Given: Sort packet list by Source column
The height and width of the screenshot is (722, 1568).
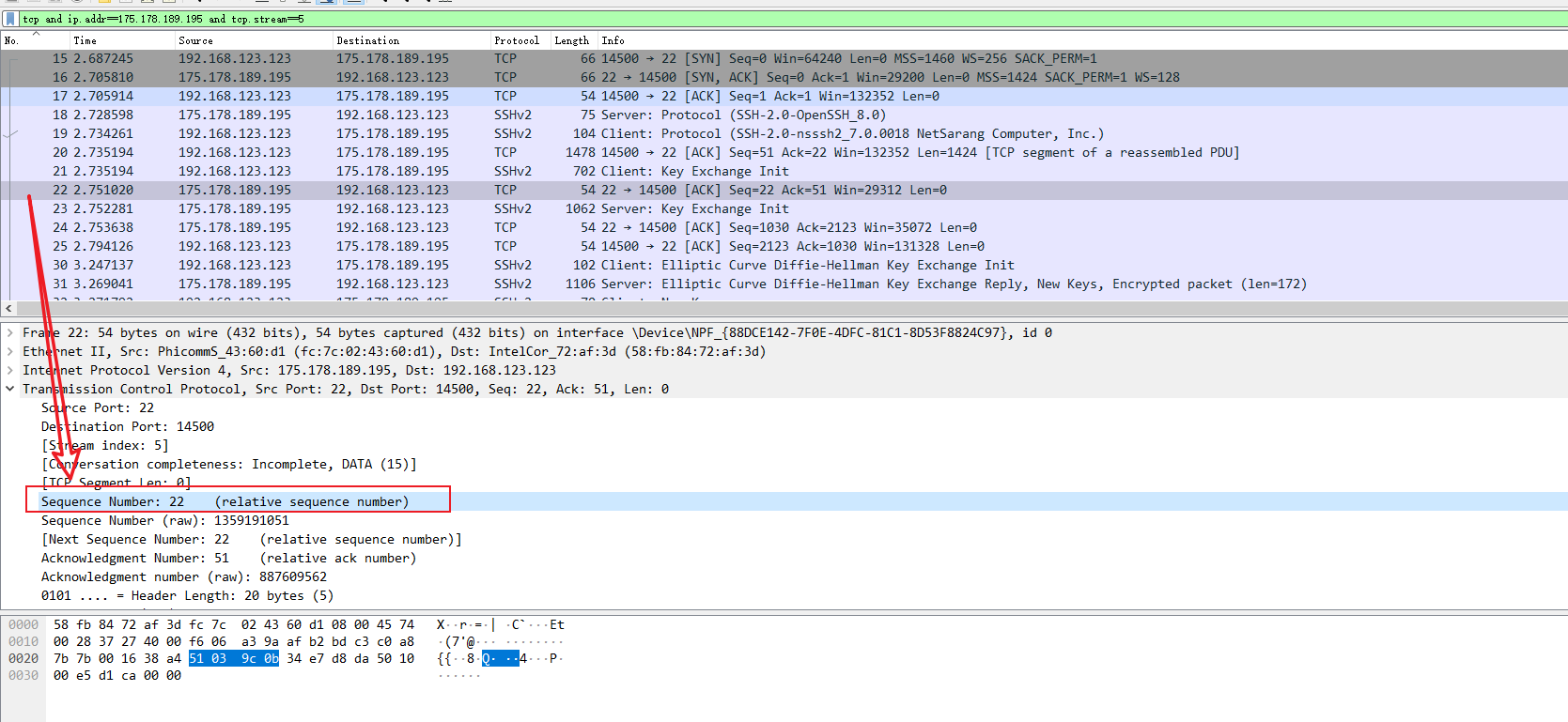Looking at the screenshot, I should pos(253,40).
